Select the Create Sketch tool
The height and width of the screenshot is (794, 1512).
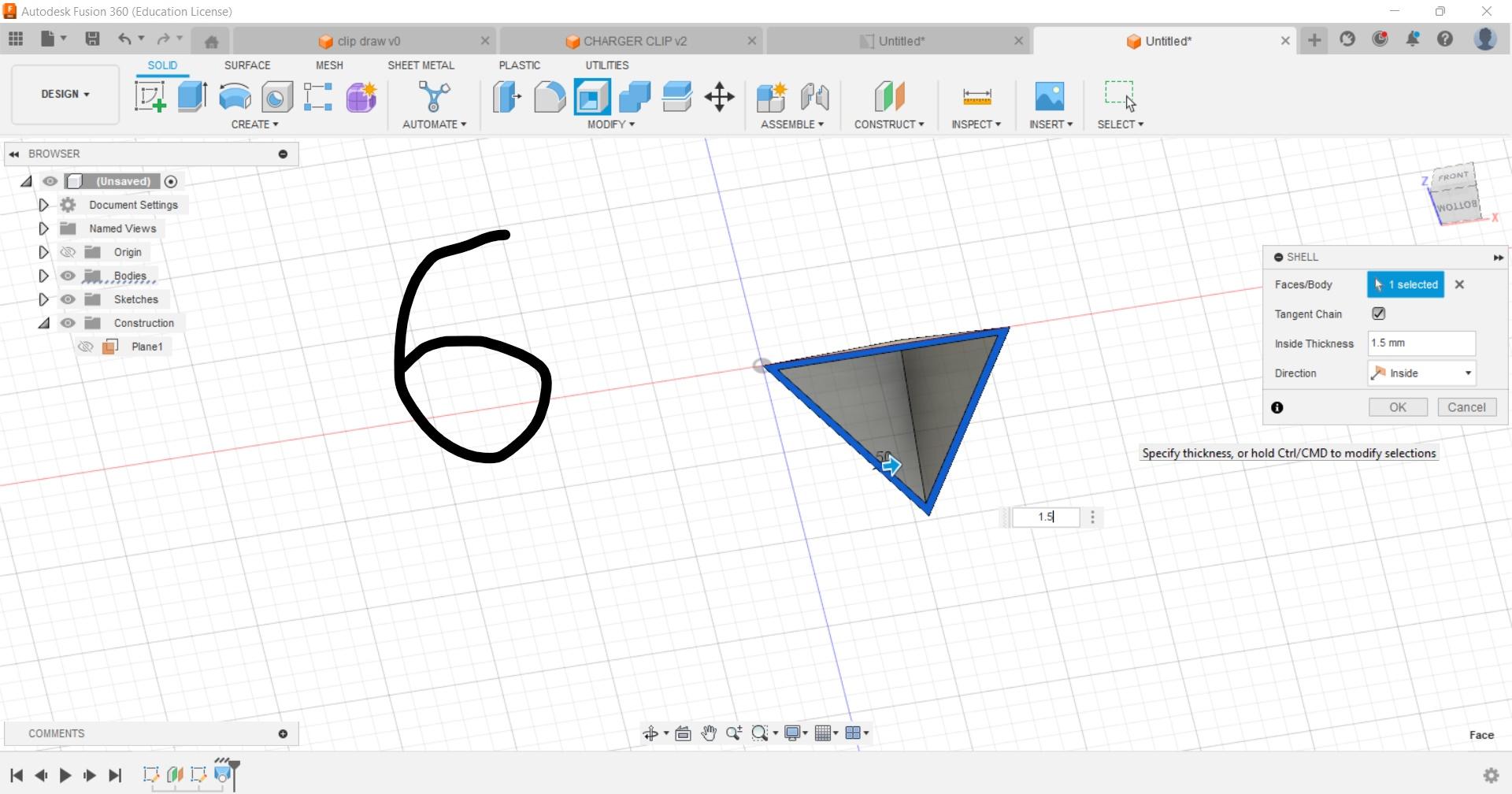[x=149, y=96]
